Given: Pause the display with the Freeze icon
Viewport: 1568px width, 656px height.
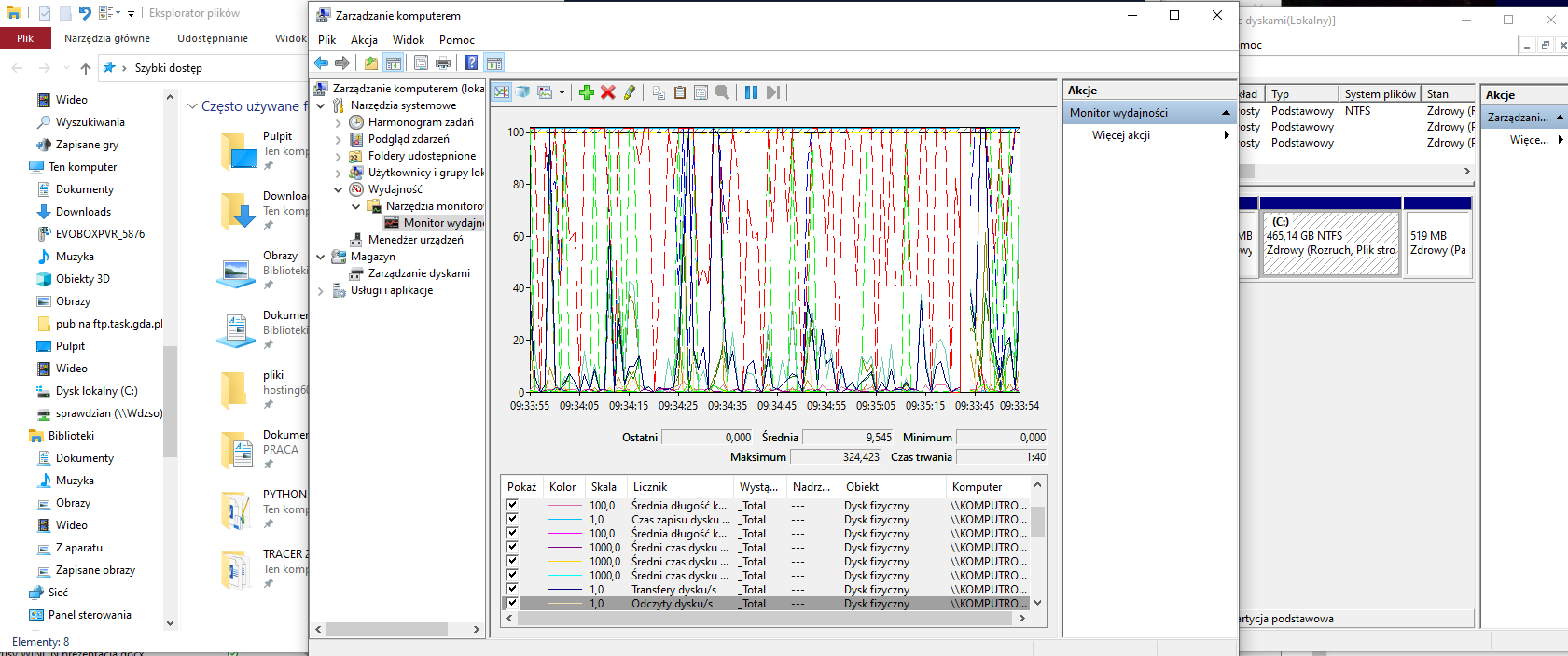Looking at the screenshot, I should (751, 92).
